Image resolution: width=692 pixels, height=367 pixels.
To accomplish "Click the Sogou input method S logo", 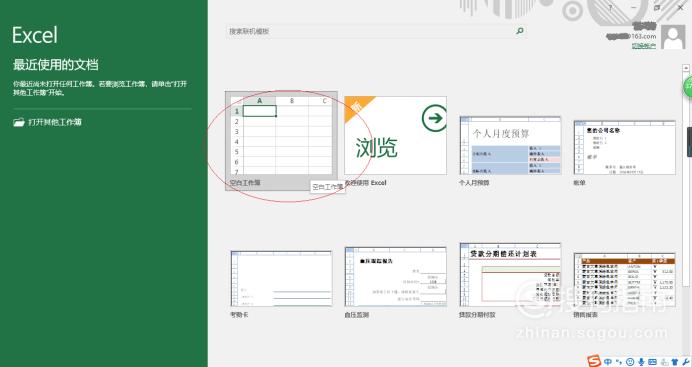I will (594, 361).
